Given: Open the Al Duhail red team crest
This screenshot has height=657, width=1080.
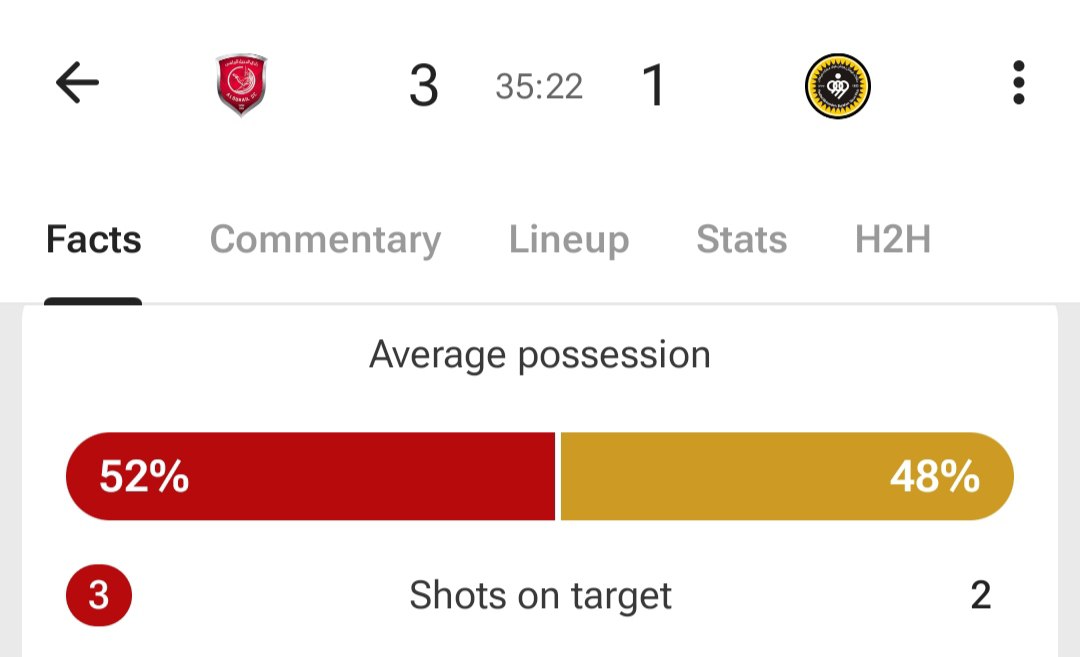Looking at the screenshot, I should coord(242,85).
